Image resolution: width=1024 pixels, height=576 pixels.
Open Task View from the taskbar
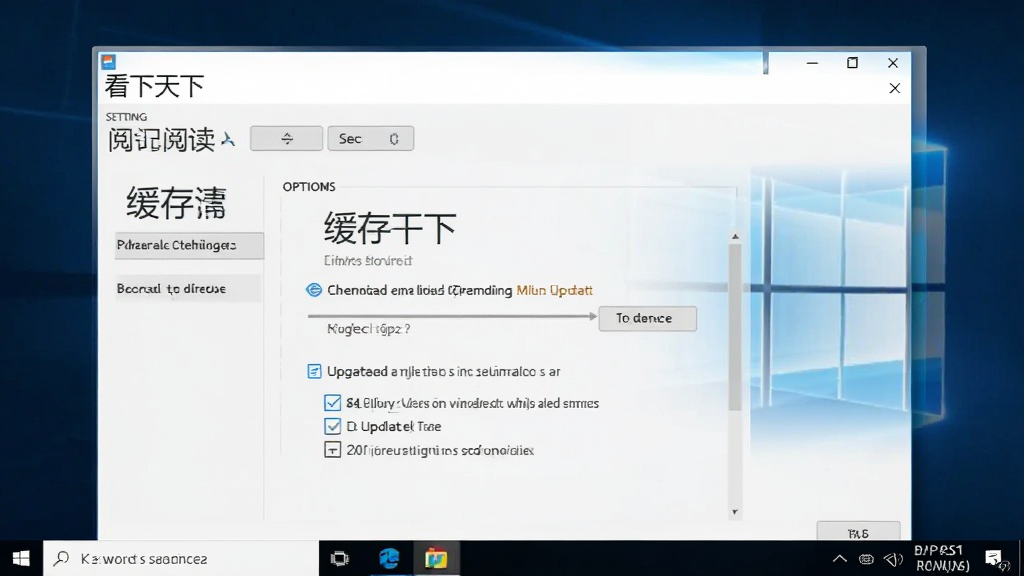340,558
